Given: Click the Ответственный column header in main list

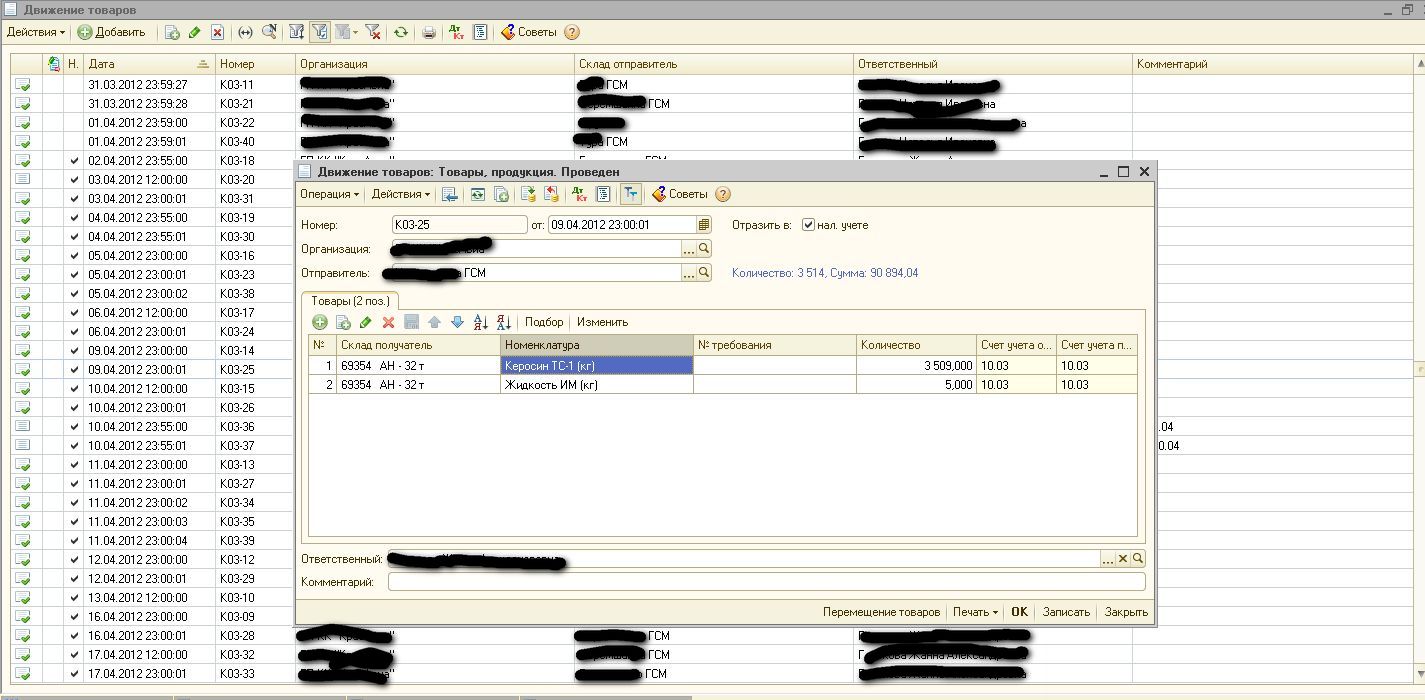Looking at the screenshot, I should click(x=993, y=64).
